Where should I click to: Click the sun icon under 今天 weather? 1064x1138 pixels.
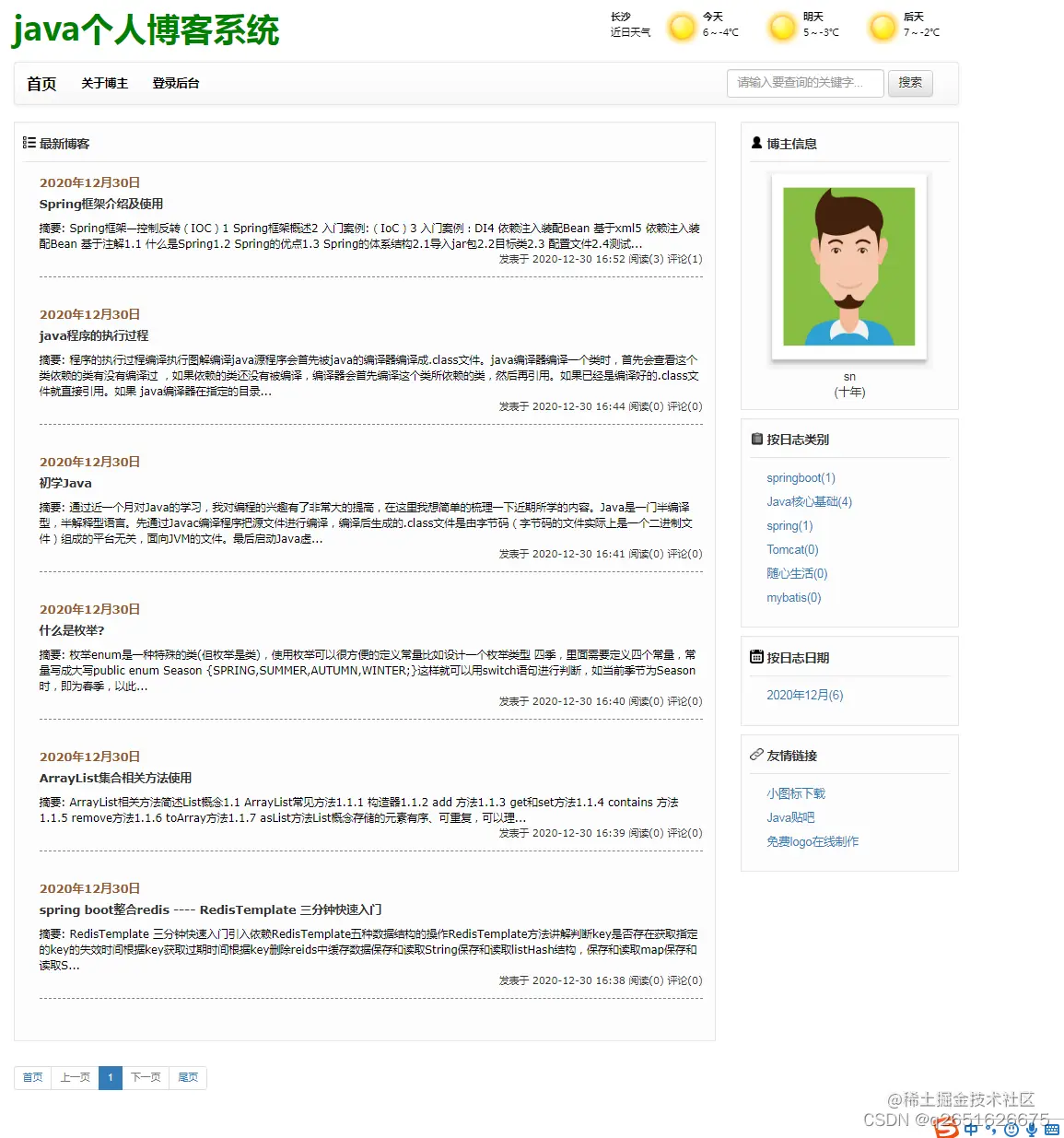[x=682, y=28]
